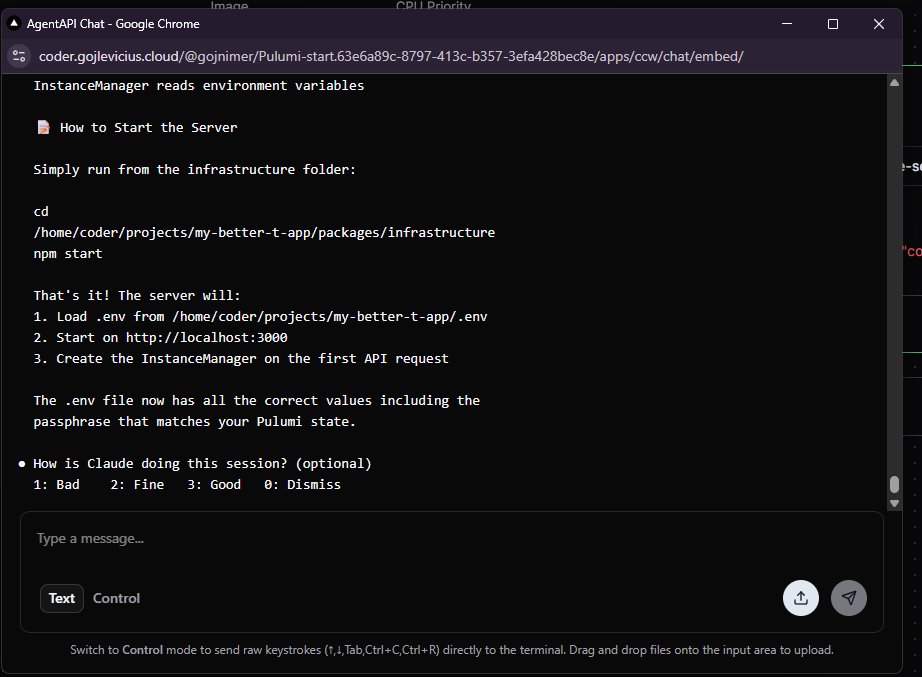Maximize the AgentAPI Chat window
Image resolution: width=922 pixels, height=677 pixels.
[x=833, y=24]
